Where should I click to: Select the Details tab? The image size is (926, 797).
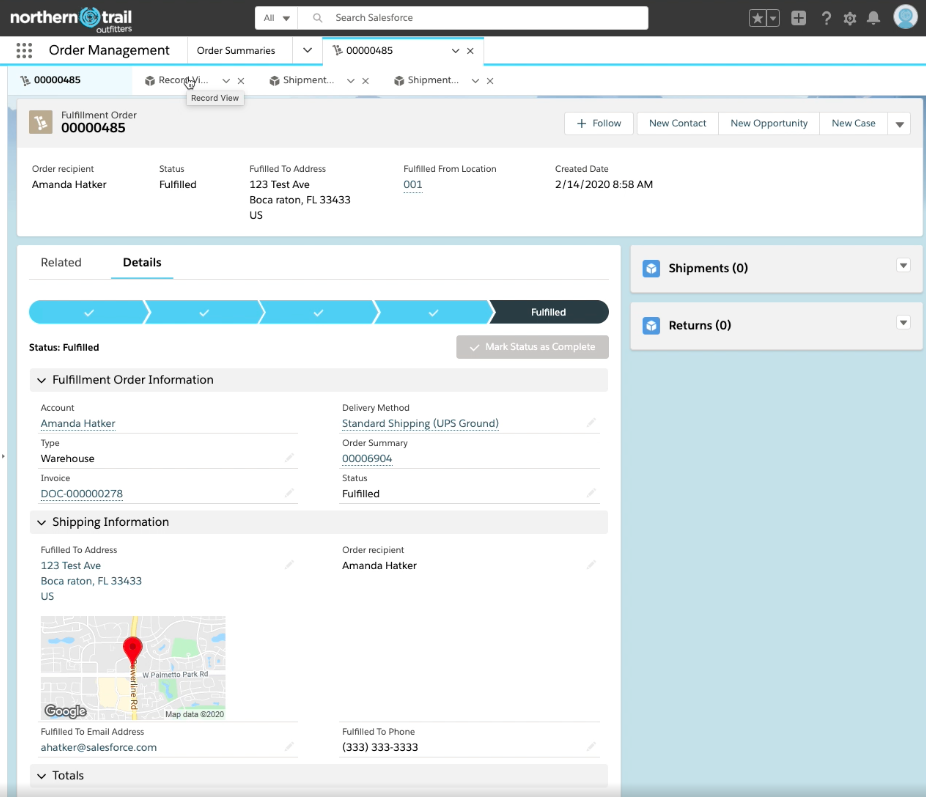(142, 262)
